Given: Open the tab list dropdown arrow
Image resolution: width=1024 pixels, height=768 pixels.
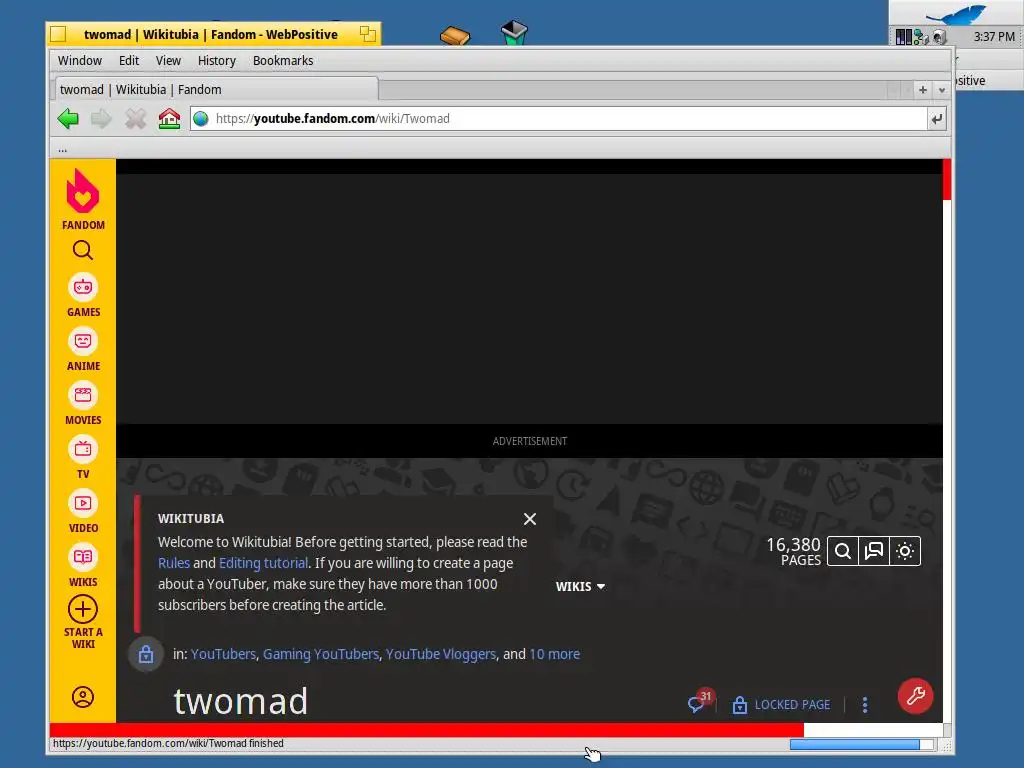Looking at the screenshot, I should [942, 90].
